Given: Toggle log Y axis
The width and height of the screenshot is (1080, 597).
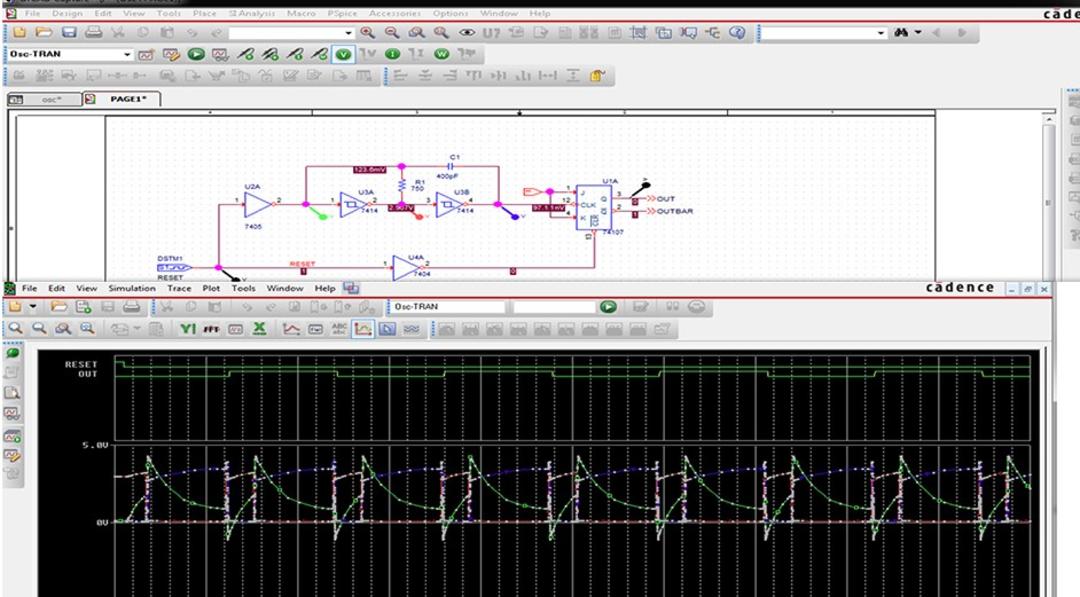Looking at the screenshot, I should click(x=188, y=328).
